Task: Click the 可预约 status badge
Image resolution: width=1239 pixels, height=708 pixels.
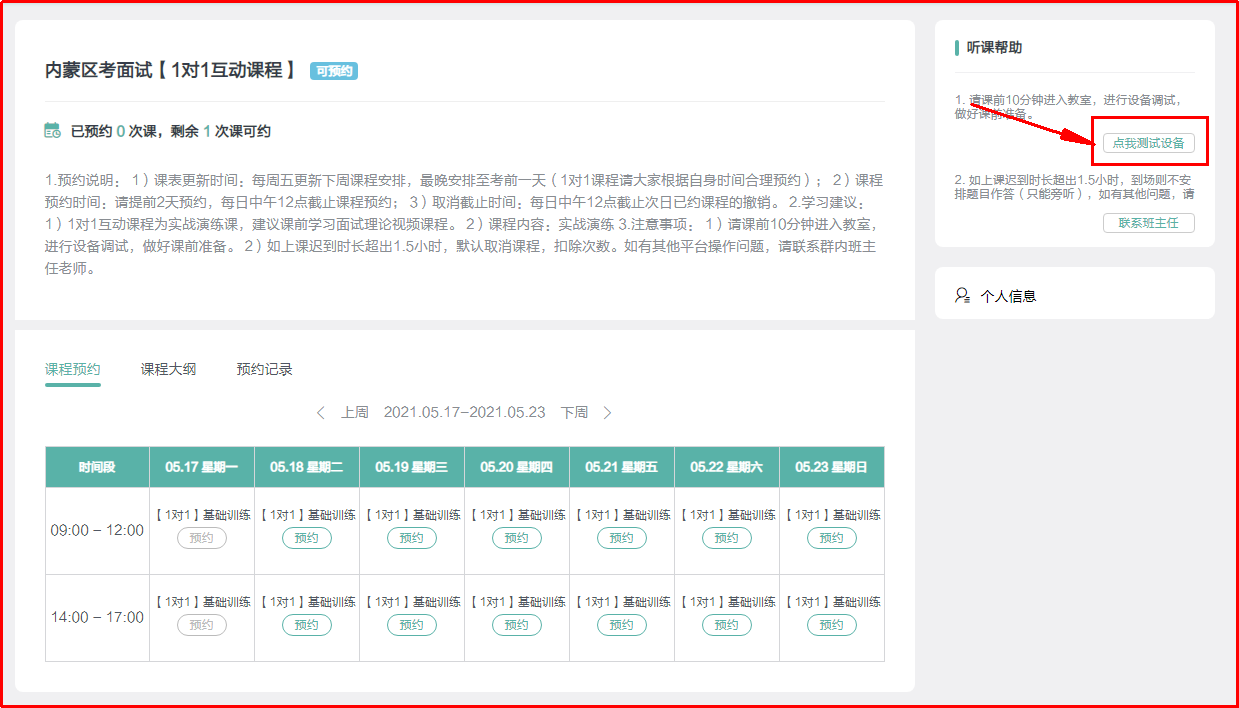Action: point(334,71)
